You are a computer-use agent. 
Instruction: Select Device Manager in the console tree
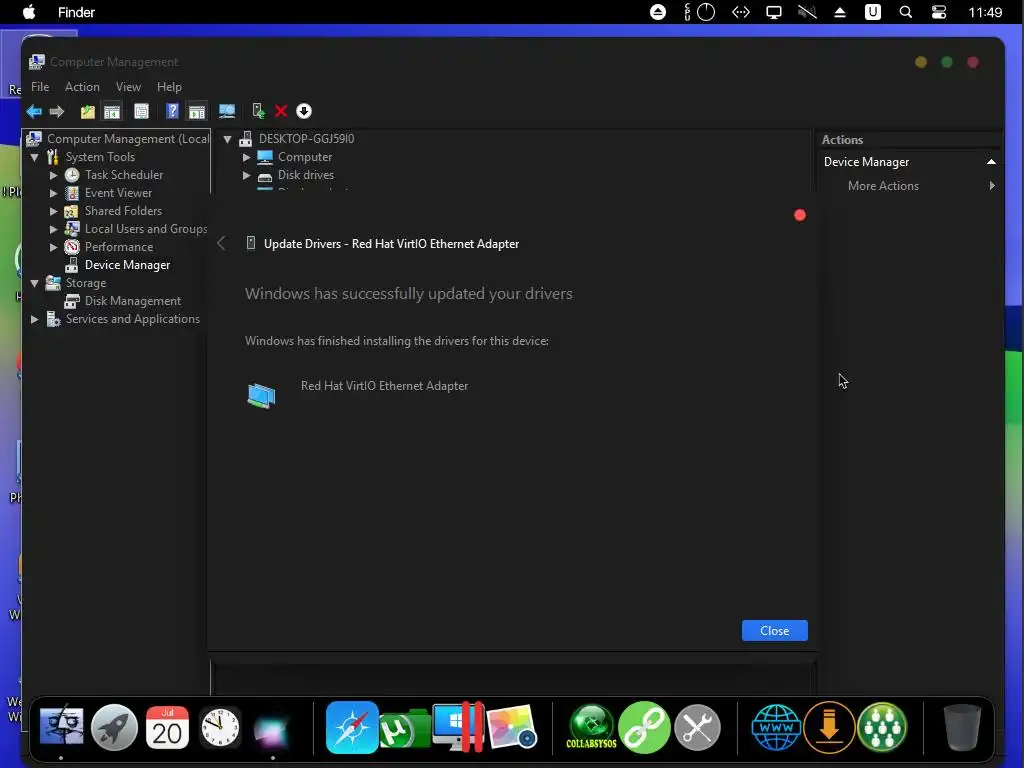[127, 265]
